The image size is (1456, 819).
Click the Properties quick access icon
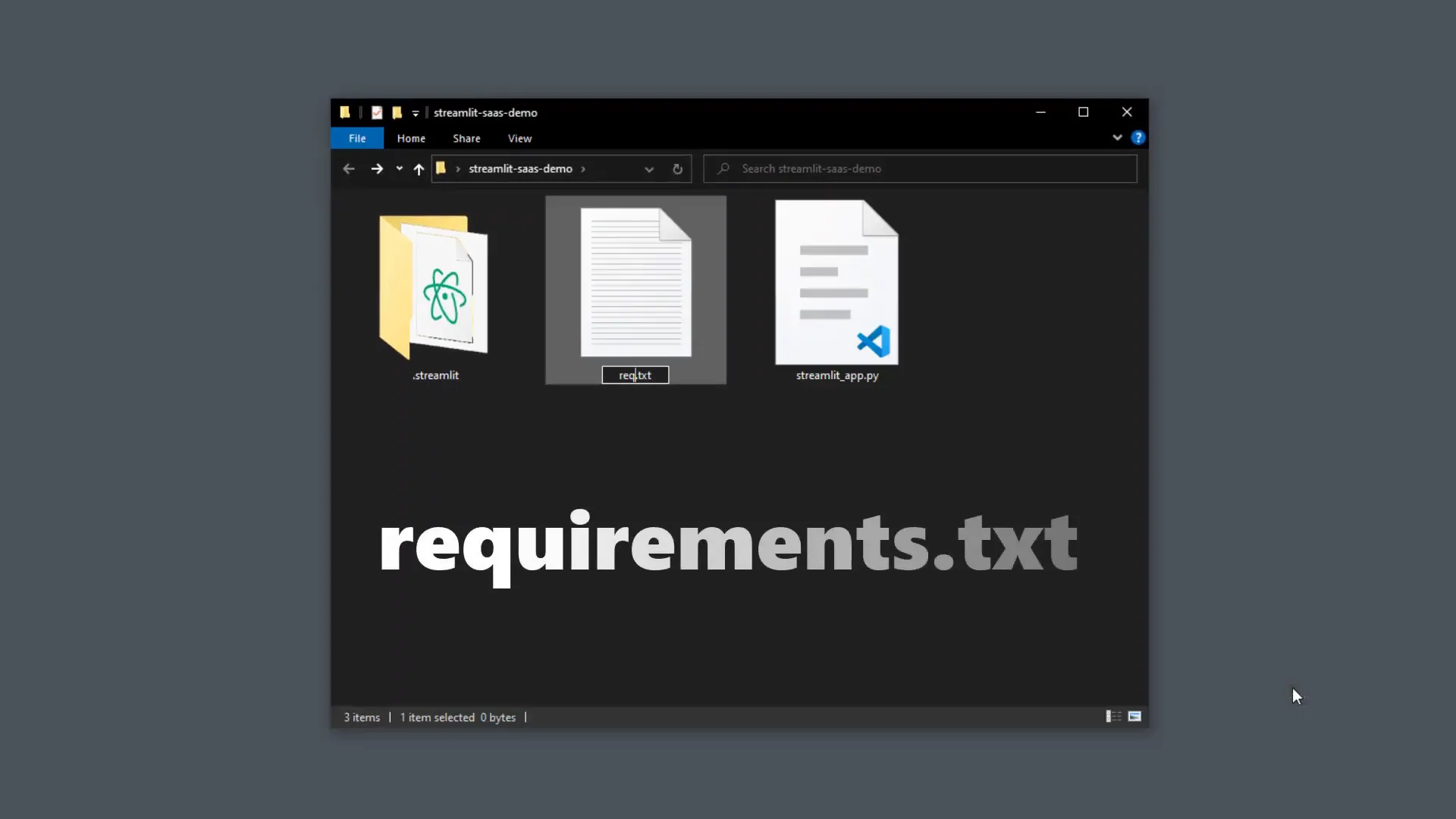tap(377, 113)
